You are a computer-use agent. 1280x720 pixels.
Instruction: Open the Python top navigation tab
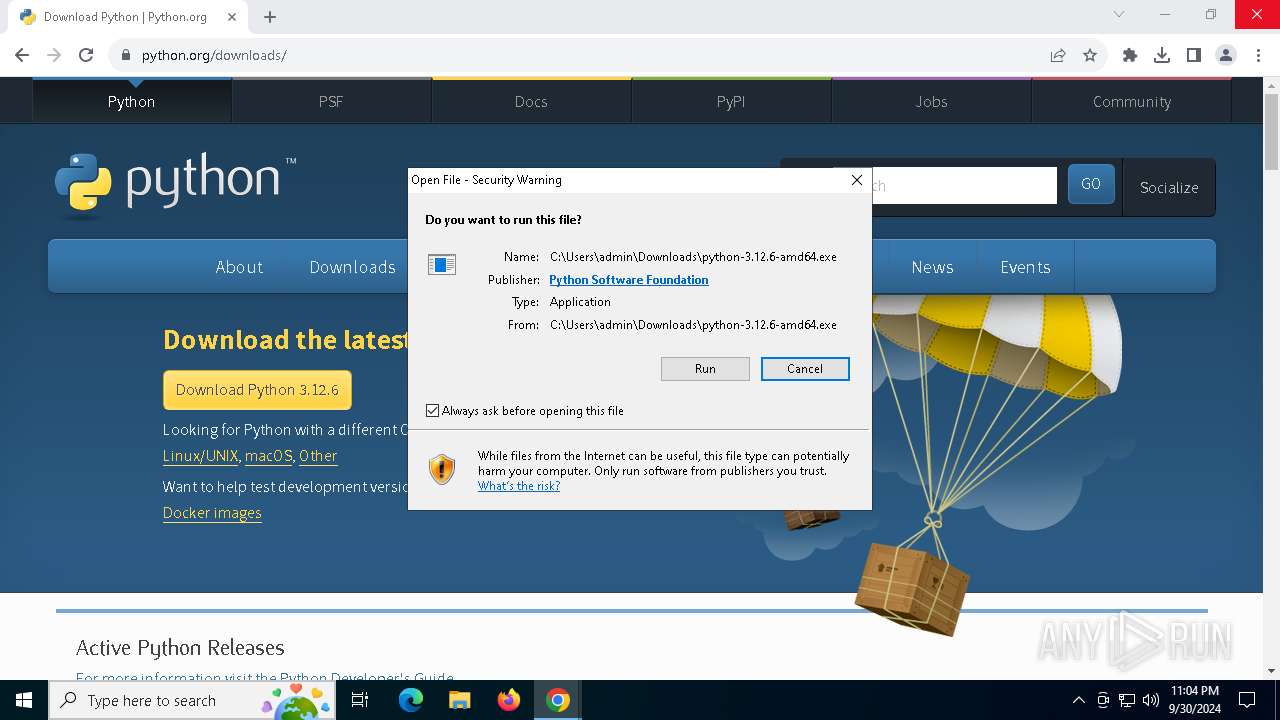(131, 101)
